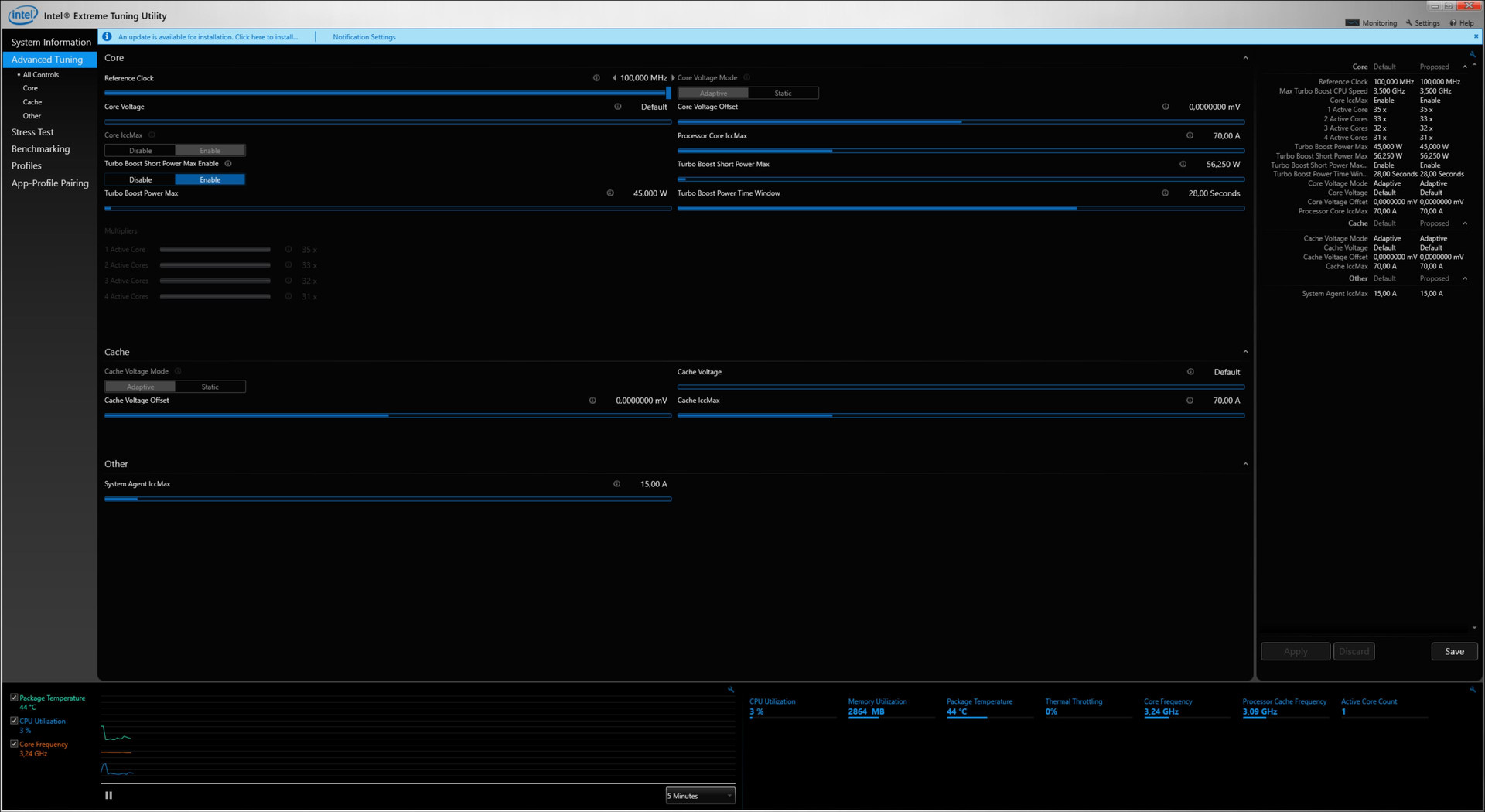Open App-Profile Pairing page
Viewport: 1485px width, 812px height.
click(x=49, y=183)
